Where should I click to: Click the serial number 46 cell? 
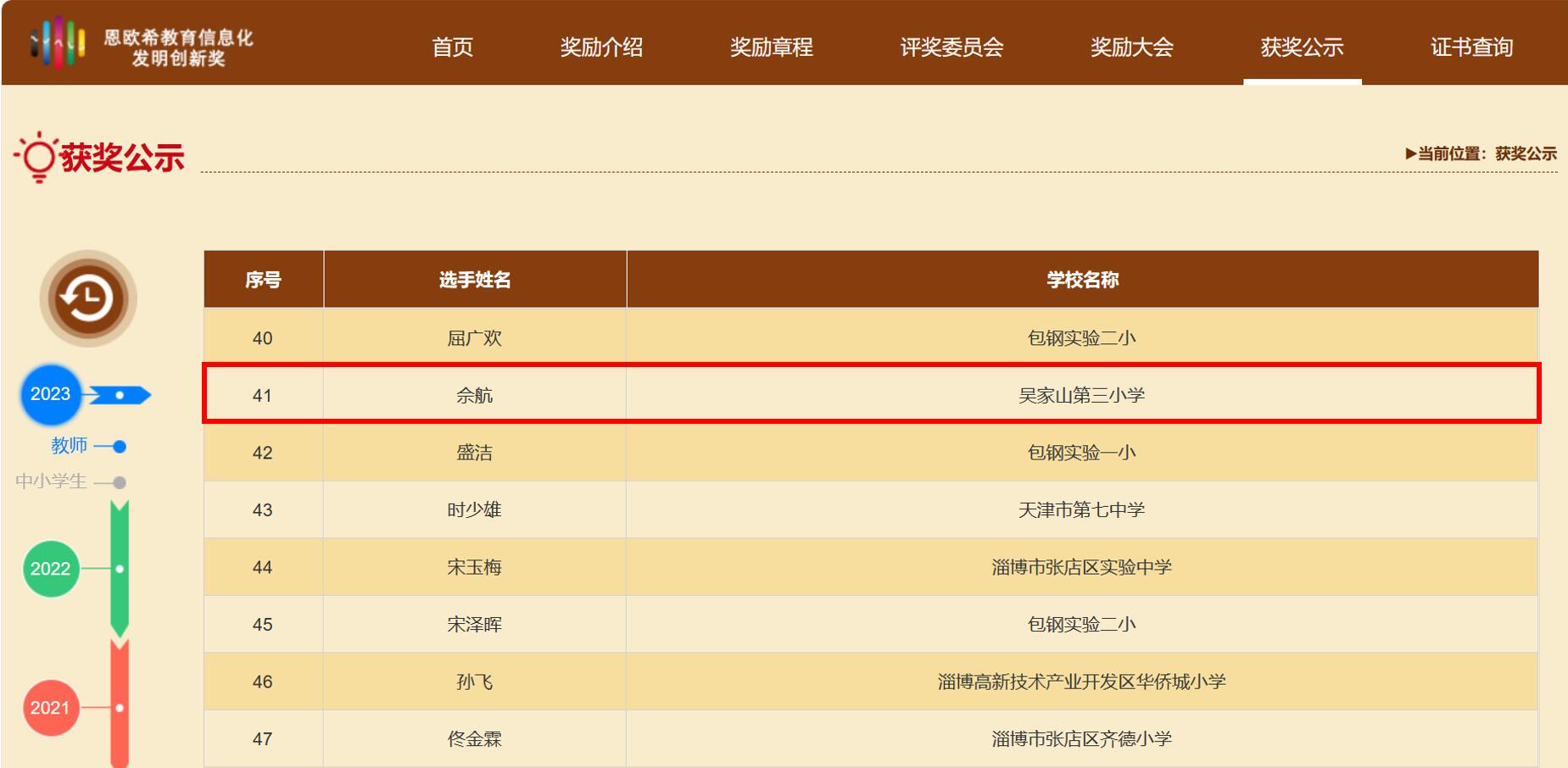tap(263, 682)
